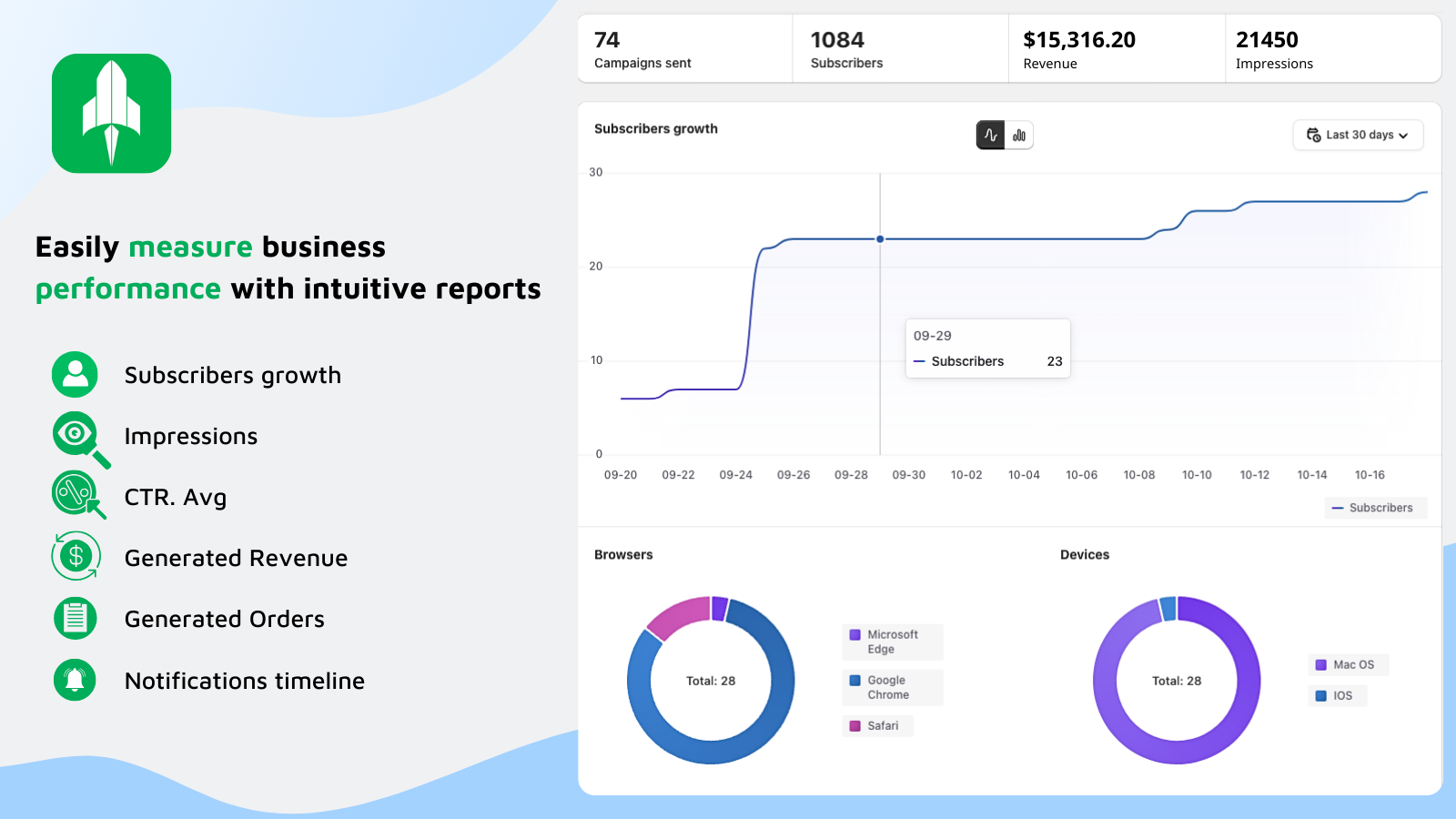
Task: Click the '09-20' x-axis label
Action: tap(621, 475)
